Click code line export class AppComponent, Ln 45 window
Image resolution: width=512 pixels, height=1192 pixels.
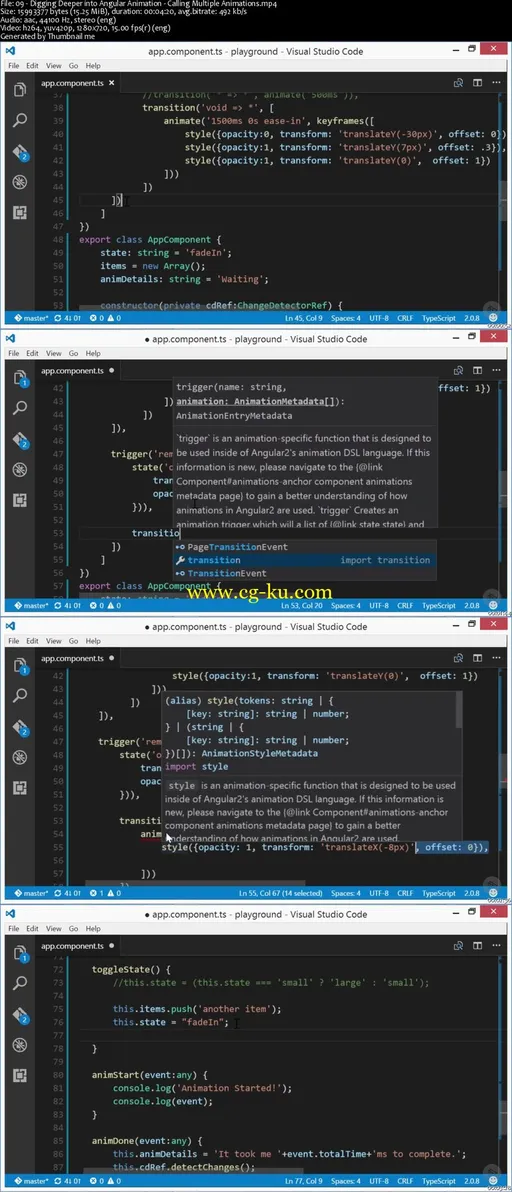pyautogui.click(x=150, y=239)
